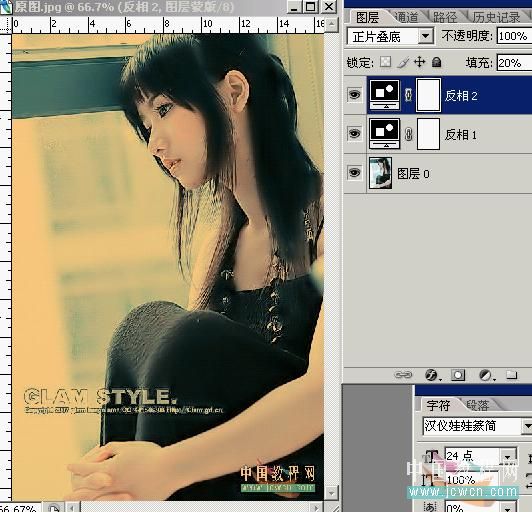Edit the 填充 fill value field
The height and width of the screenshot is (512, 532).
tap(514, 63)
